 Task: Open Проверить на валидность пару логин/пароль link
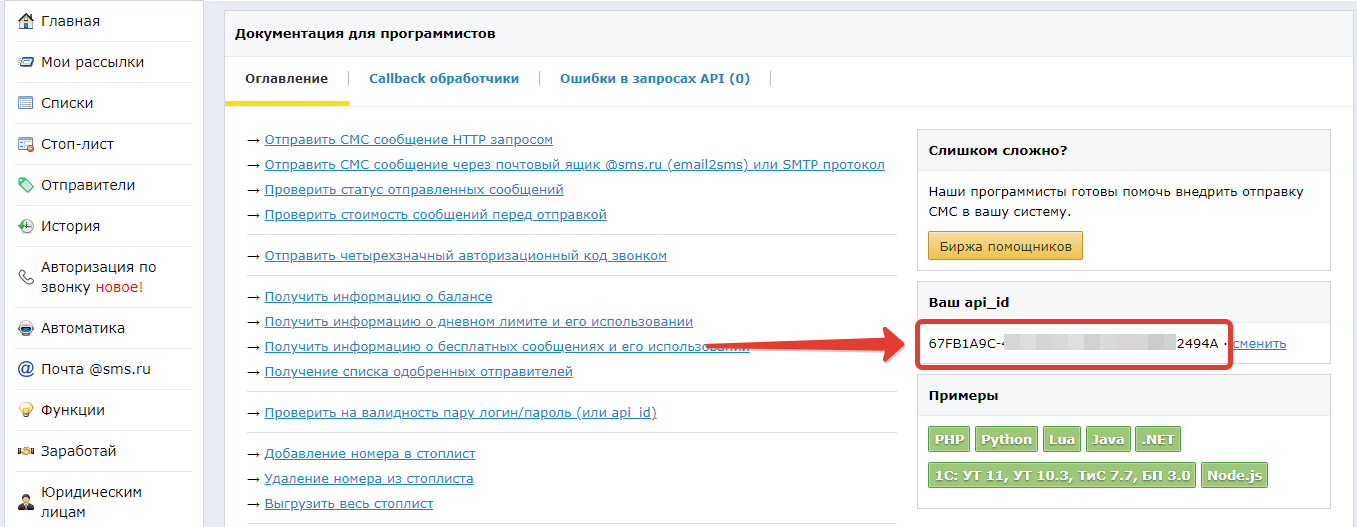click(x=460, y=413)
